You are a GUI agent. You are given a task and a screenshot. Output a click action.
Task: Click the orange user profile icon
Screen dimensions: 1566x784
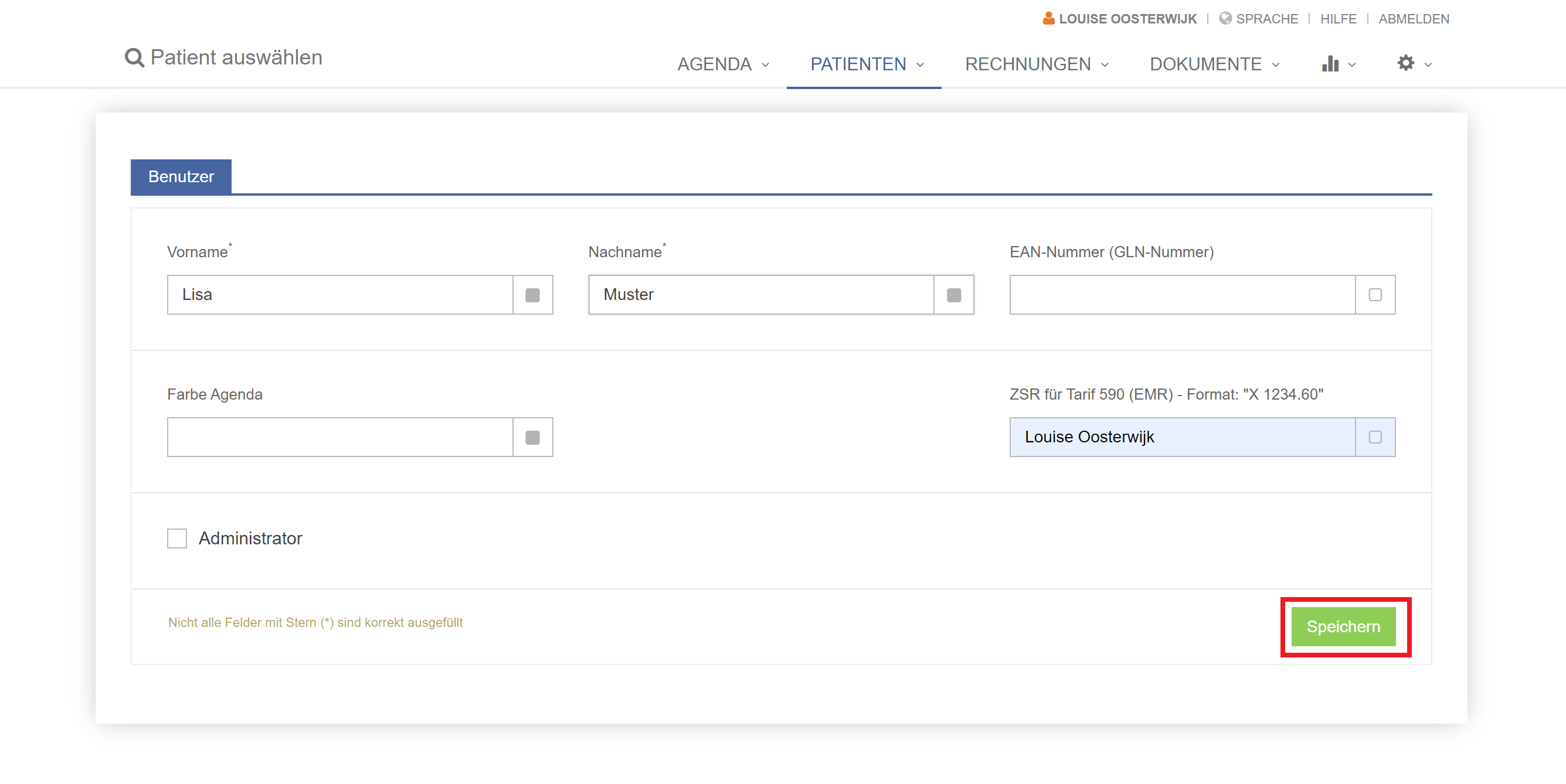1048,18
